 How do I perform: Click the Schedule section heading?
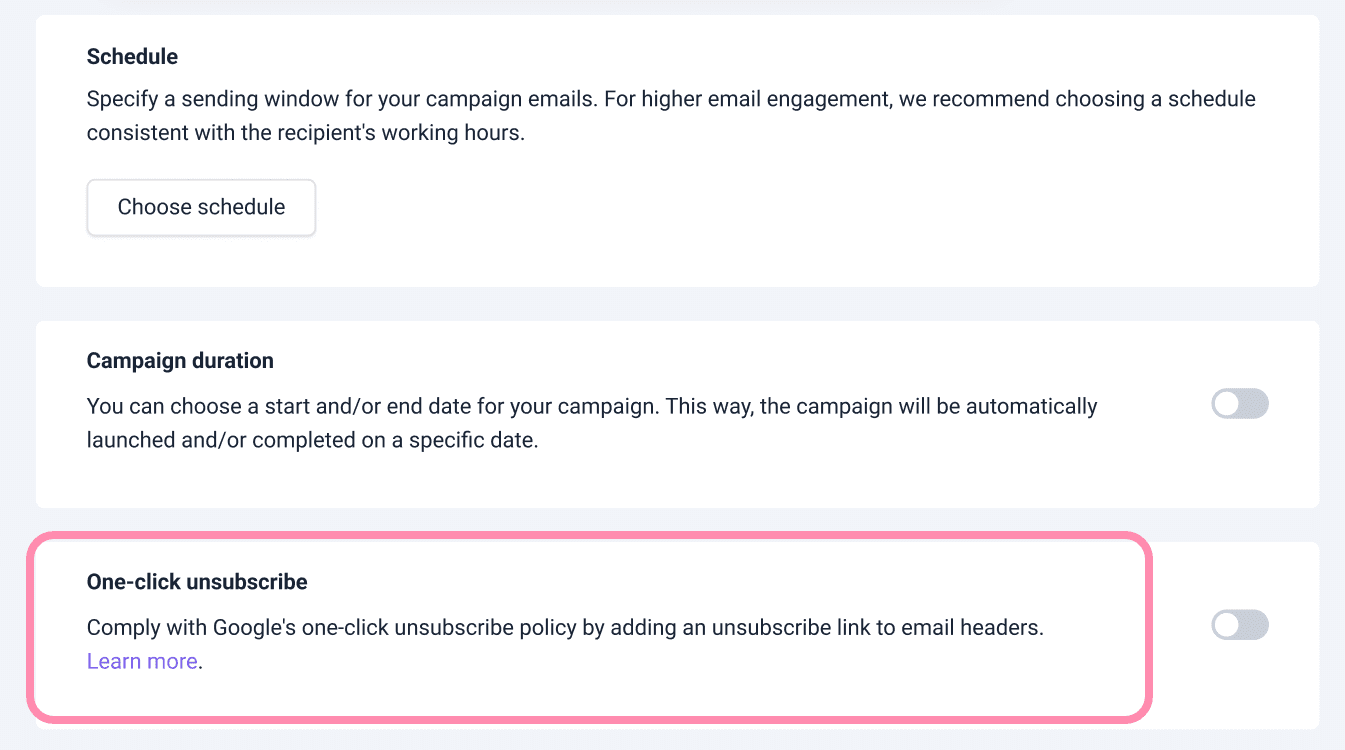(x=132, y=57)
